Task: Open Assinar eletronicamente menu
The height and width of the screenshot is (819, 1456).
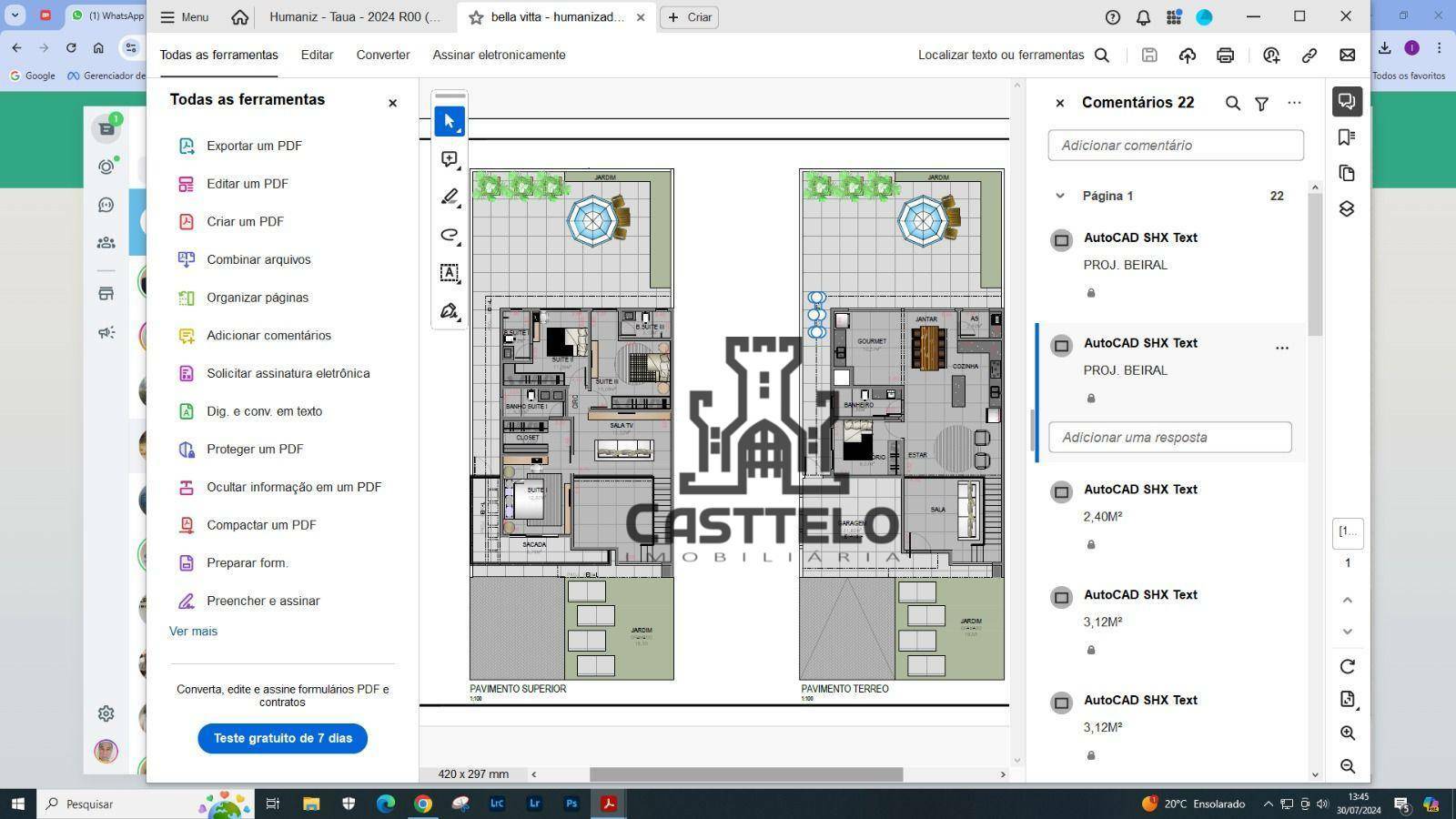Action: coord(499,55)
